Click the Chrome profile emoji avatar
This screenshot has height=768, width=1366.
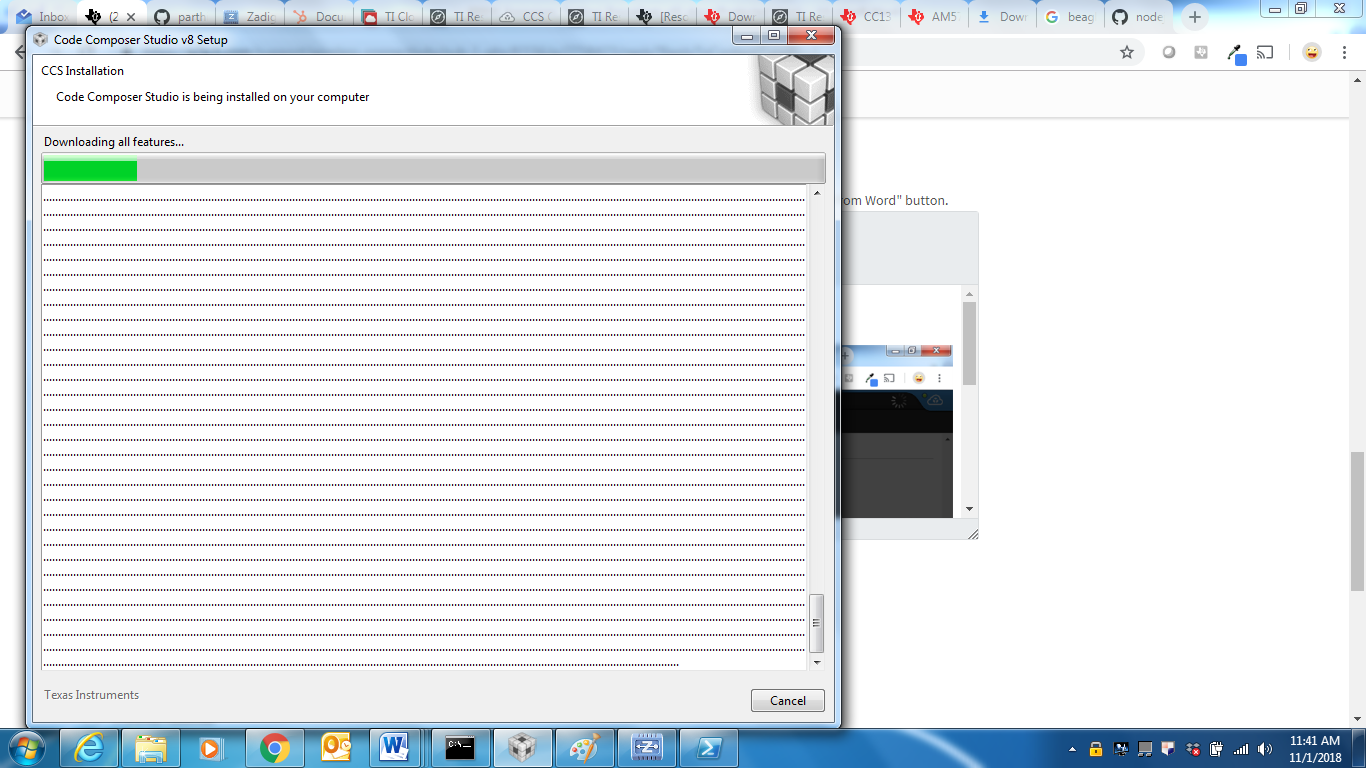click(x=1311, y=52)
